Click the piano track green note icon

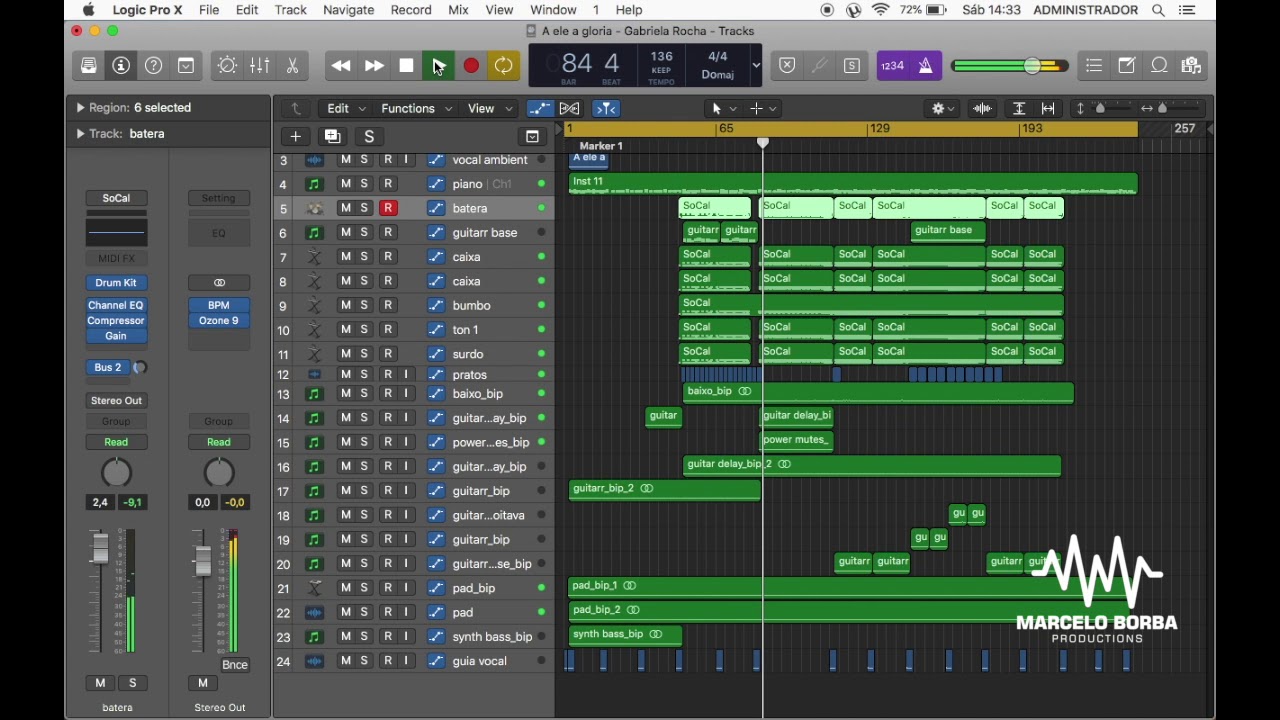coord(314,184)
